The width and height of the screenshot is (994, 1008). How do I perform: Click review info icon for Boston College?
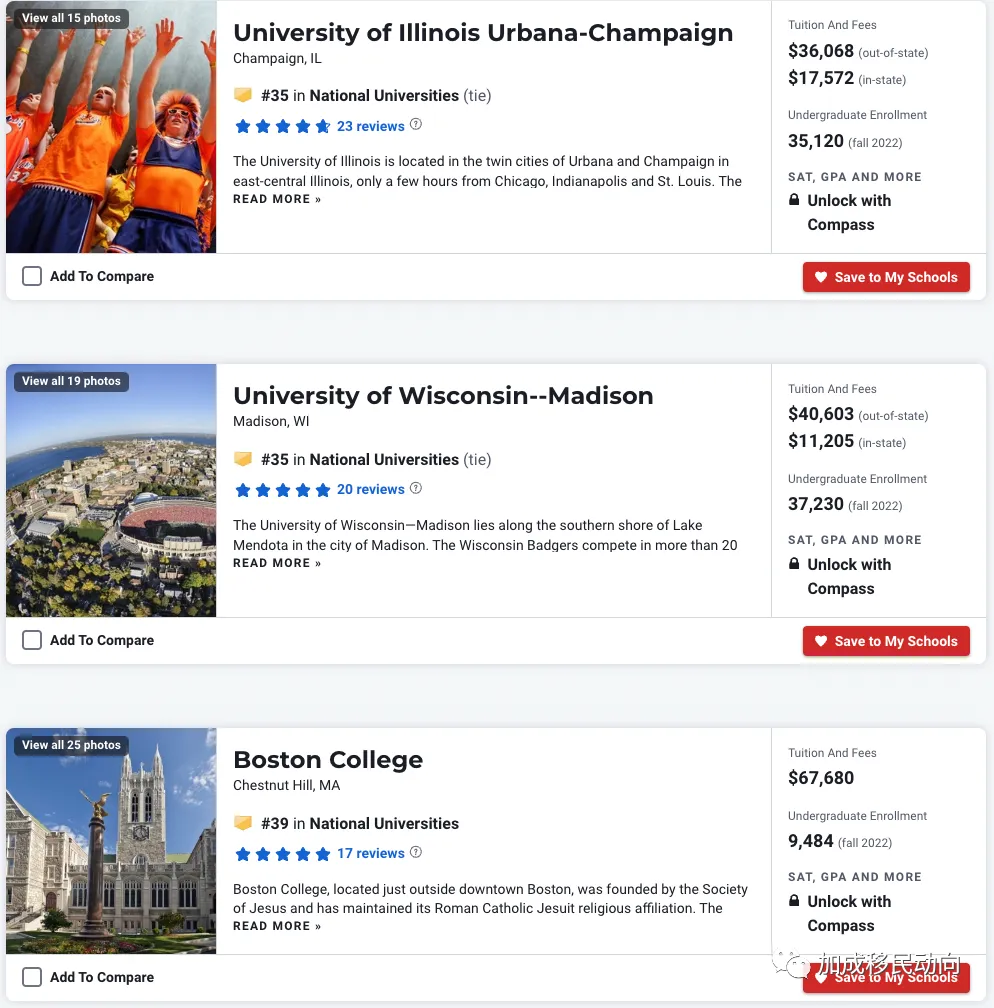click(416, 852)
